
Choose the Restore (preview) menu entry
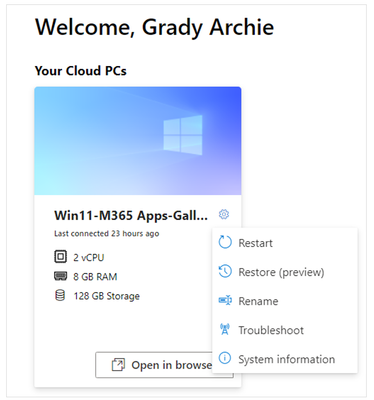(281, 272)
